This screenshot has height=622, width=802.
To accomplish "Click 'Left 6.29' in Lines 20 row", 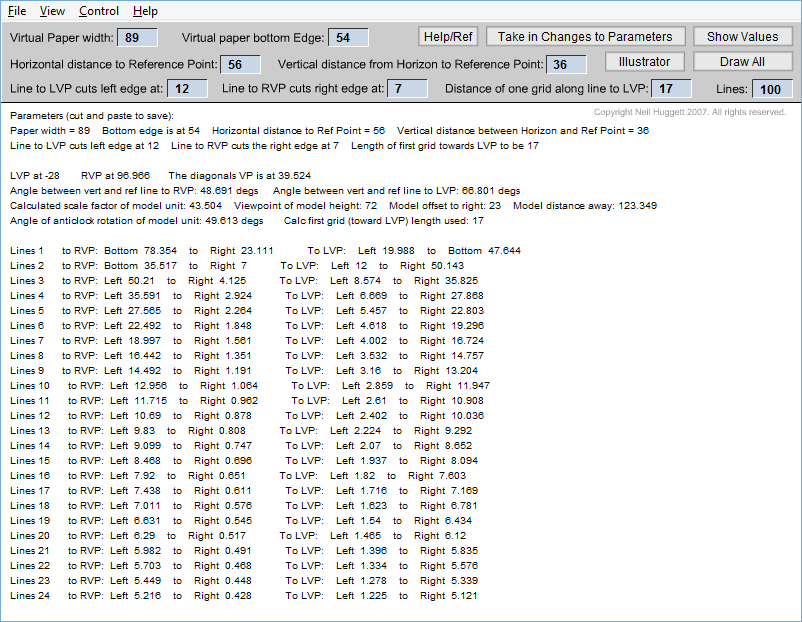I will click(132, 536).
